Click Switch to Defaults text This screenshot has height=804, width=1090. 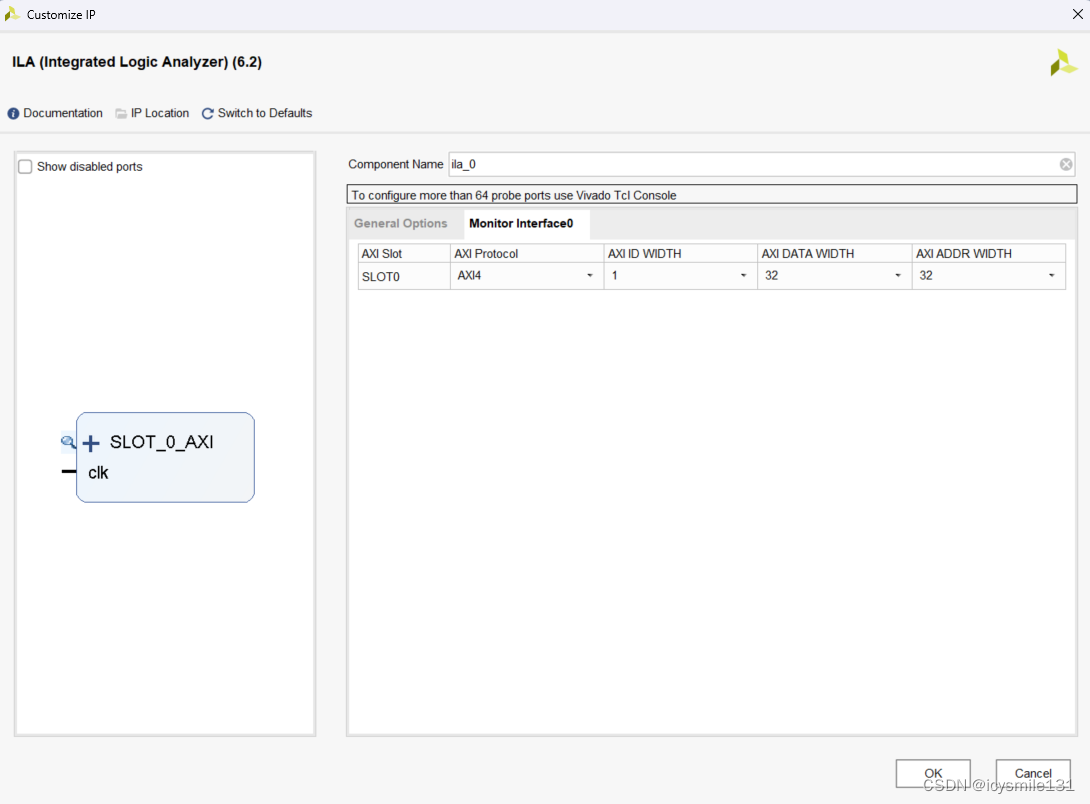[265, 113]
